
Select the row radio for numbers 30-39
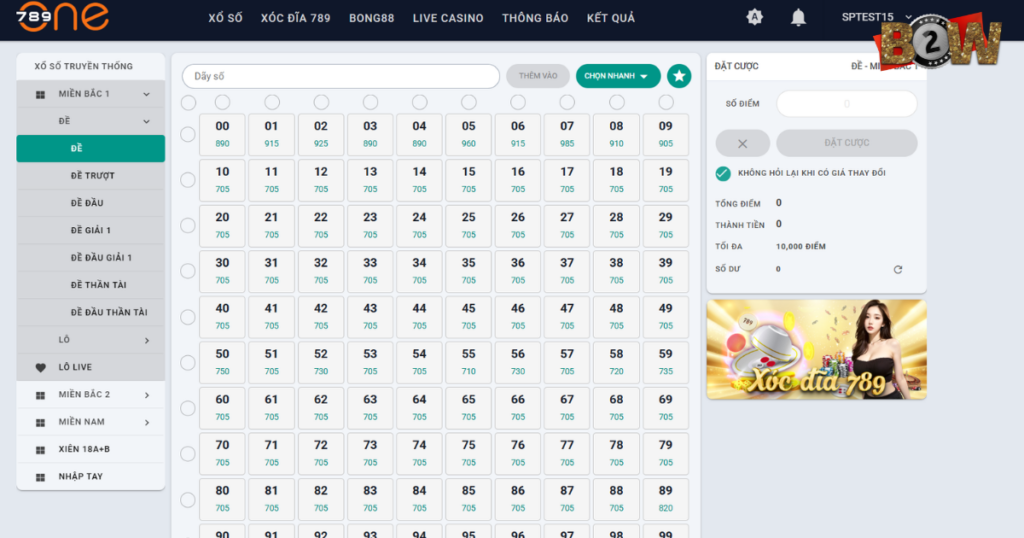188,271
